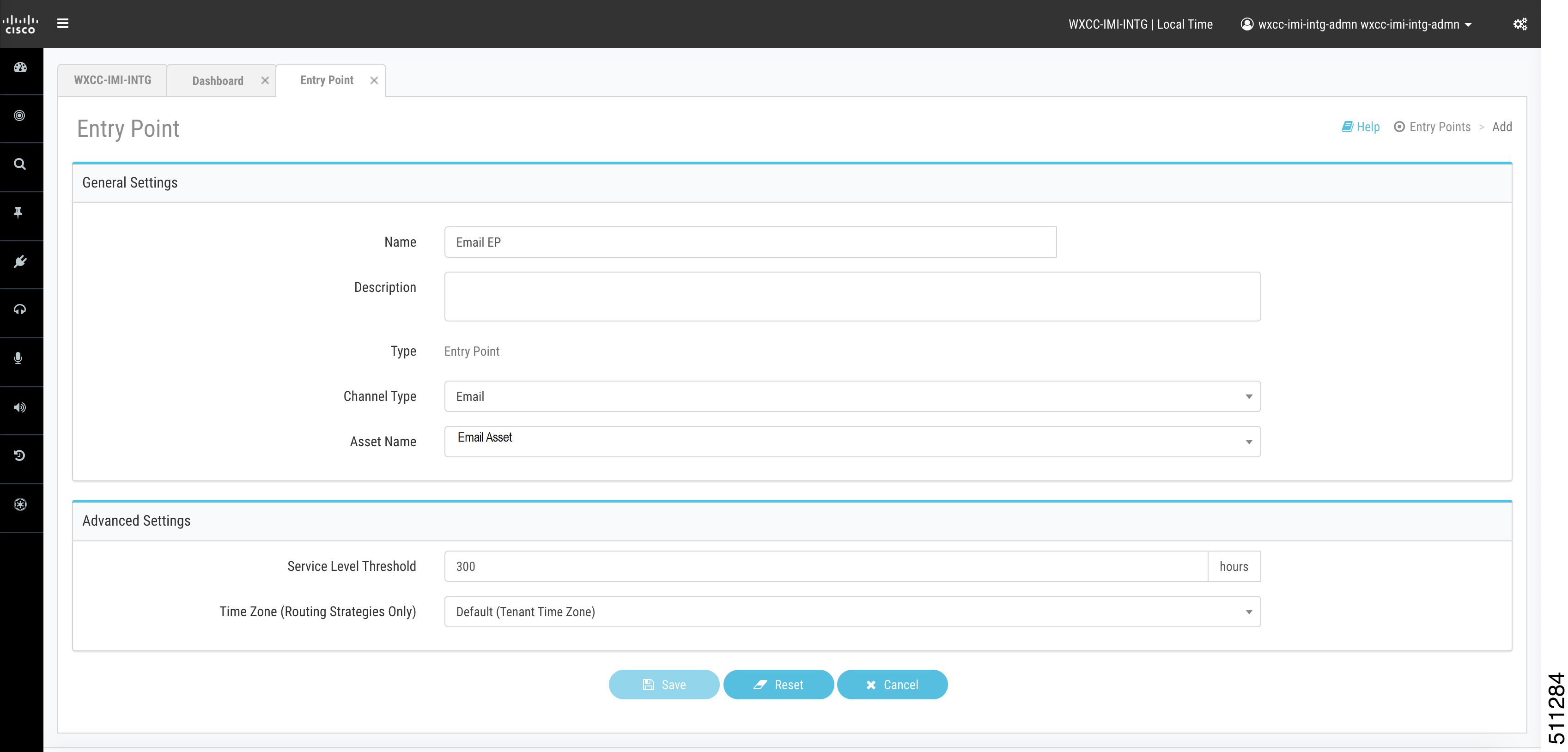Open the plug integration sidebar icon

click(x=20, y=261)
